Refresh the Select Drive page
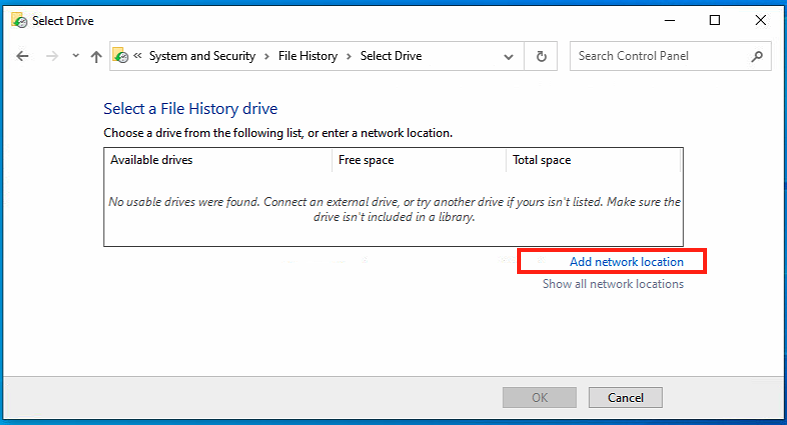 click(542, 57)
